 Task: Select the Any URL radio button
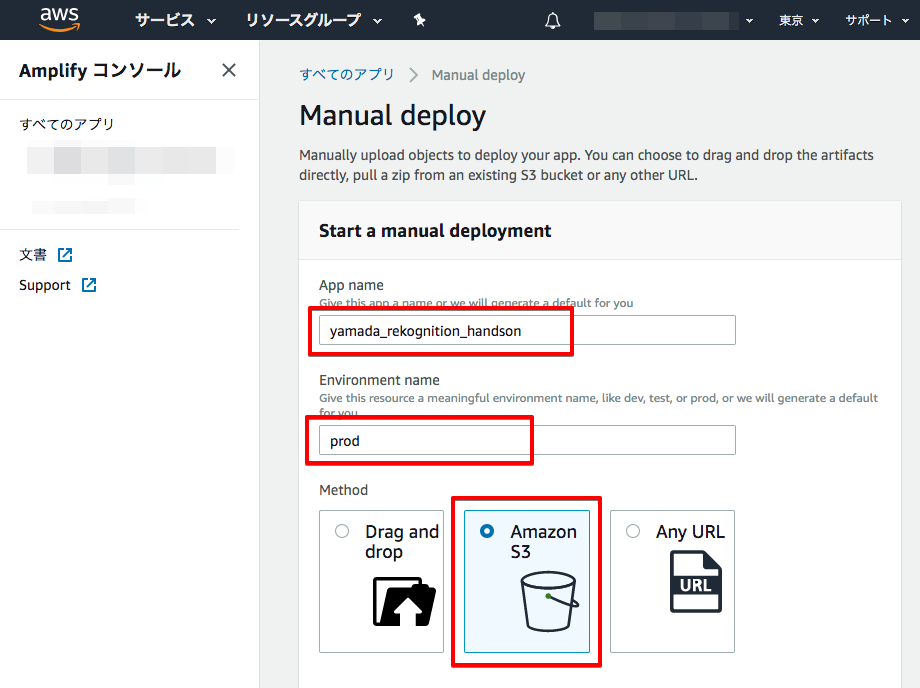pos(632,531)
